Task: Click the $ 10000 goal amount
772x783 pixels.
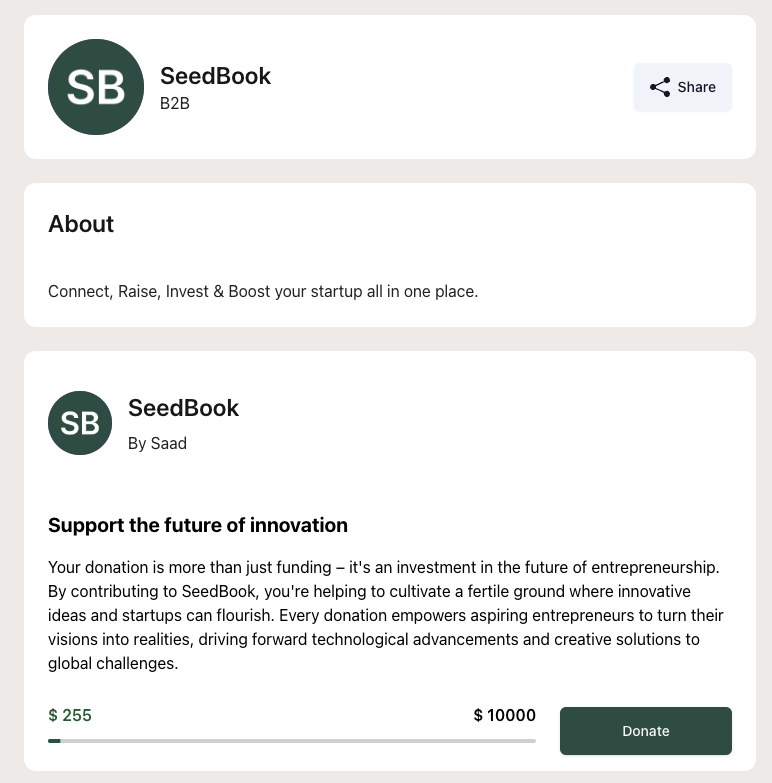Action: pyautogui.click(x=504, y=715)
